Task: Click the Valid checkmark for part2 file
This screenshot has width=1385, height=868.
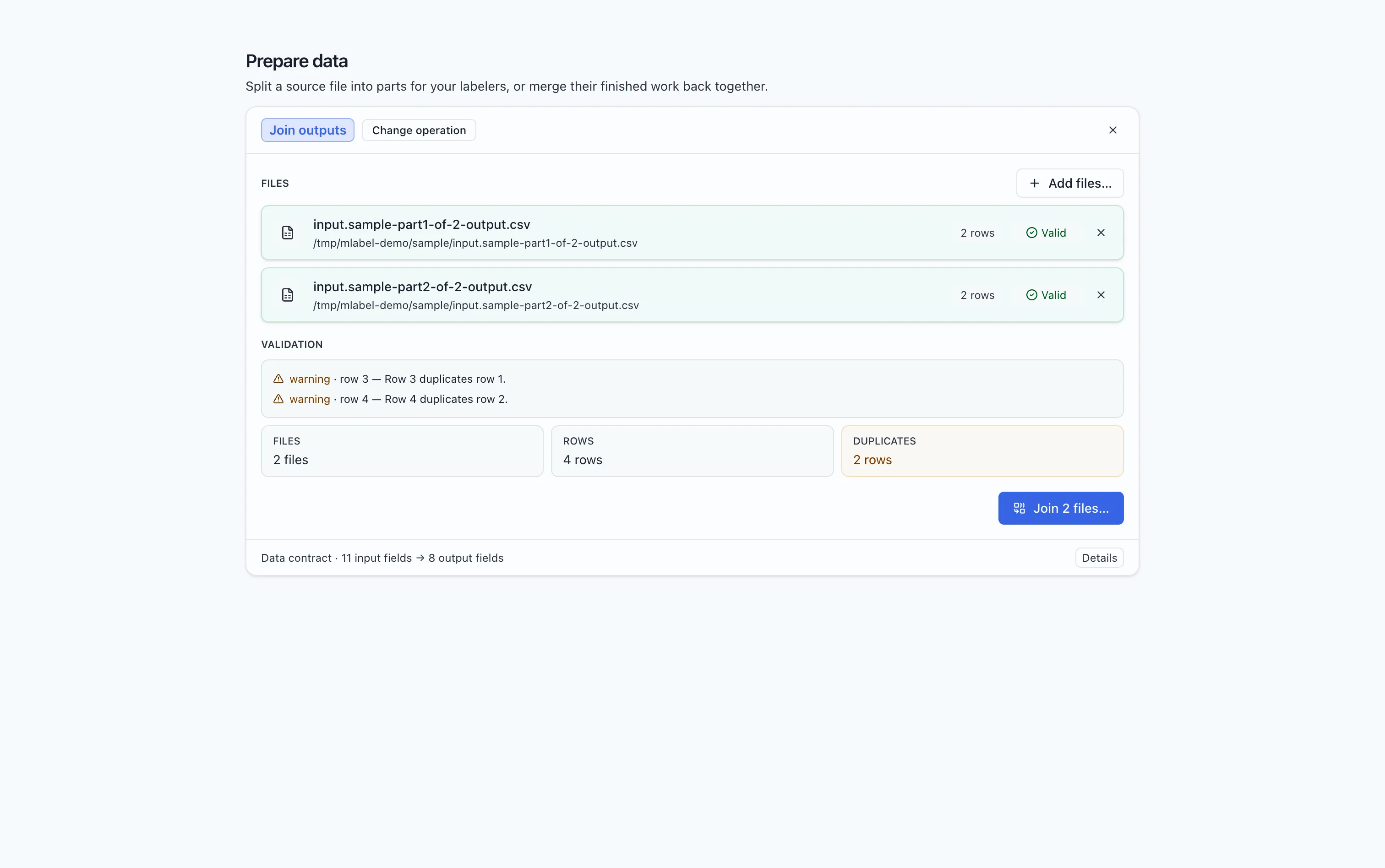Action: tap(1031, 295)
